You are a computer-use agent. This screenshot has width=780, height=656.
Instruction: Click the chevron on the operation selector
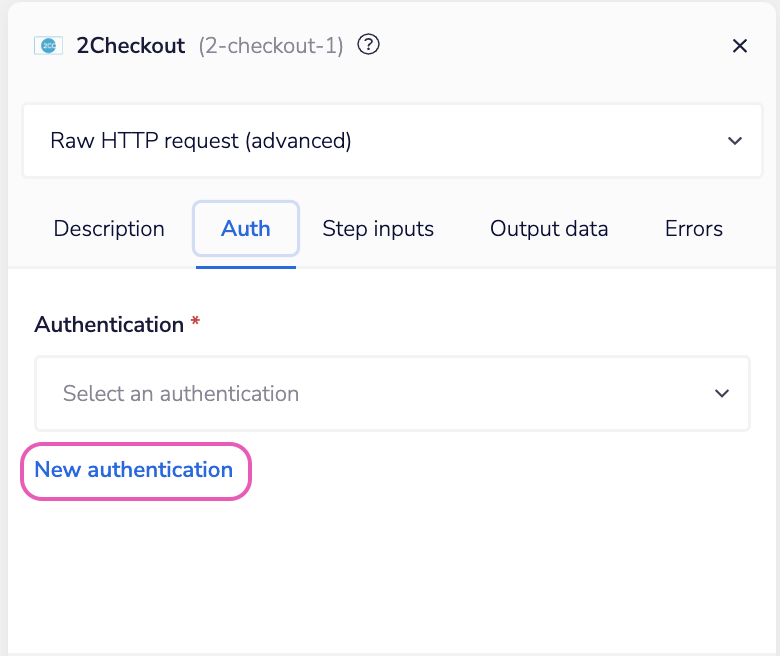click(x=735, y=141)
